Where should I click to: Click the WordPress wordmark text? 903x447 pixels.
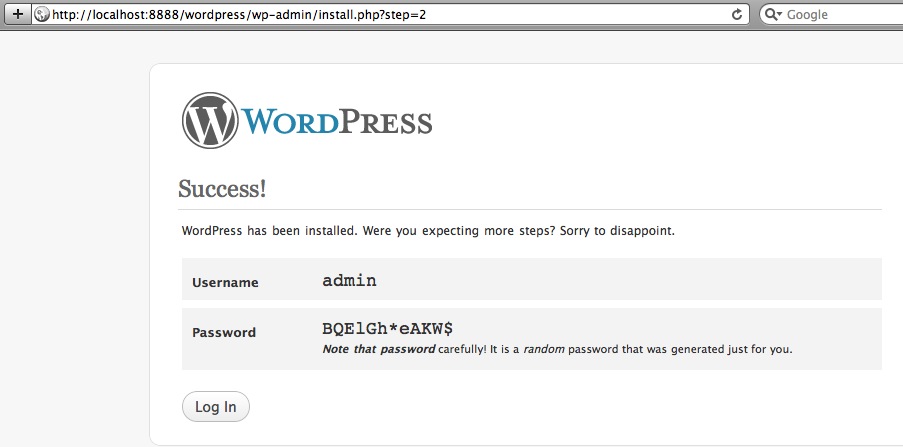tap(337, 122)
